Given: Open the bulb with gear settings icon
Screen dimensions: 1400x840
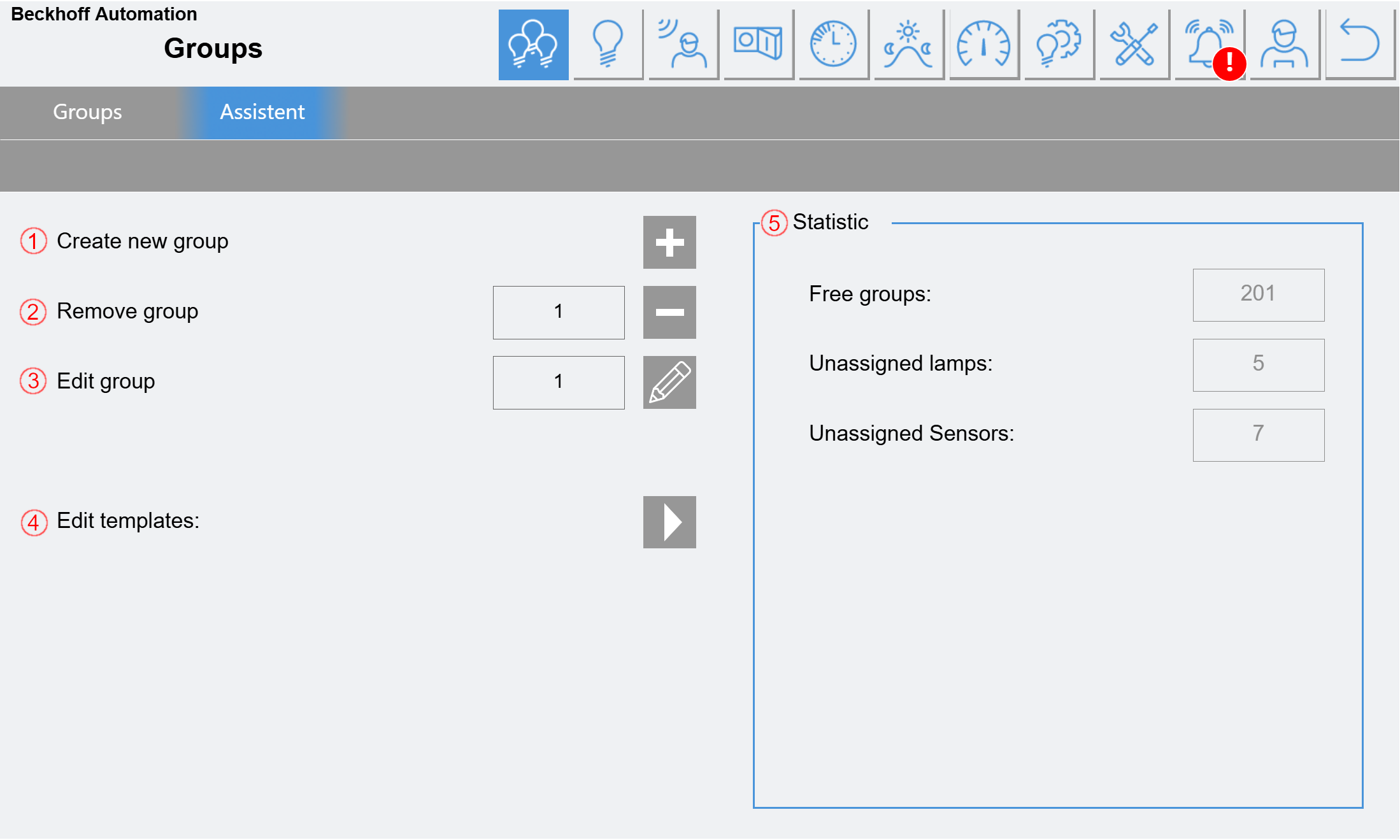Looking at the screenshot, I should (1059, 45).
